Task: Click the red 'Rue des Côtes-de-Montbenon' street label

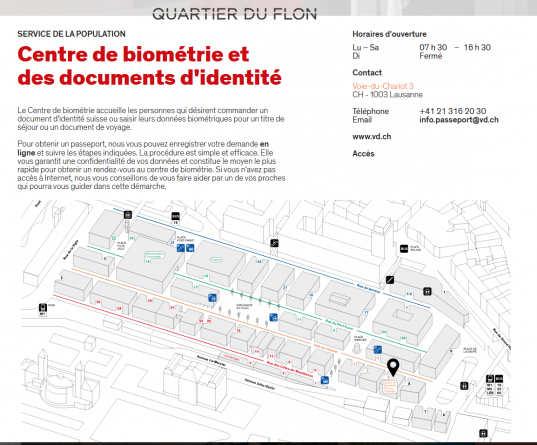Action: [289, 369]
